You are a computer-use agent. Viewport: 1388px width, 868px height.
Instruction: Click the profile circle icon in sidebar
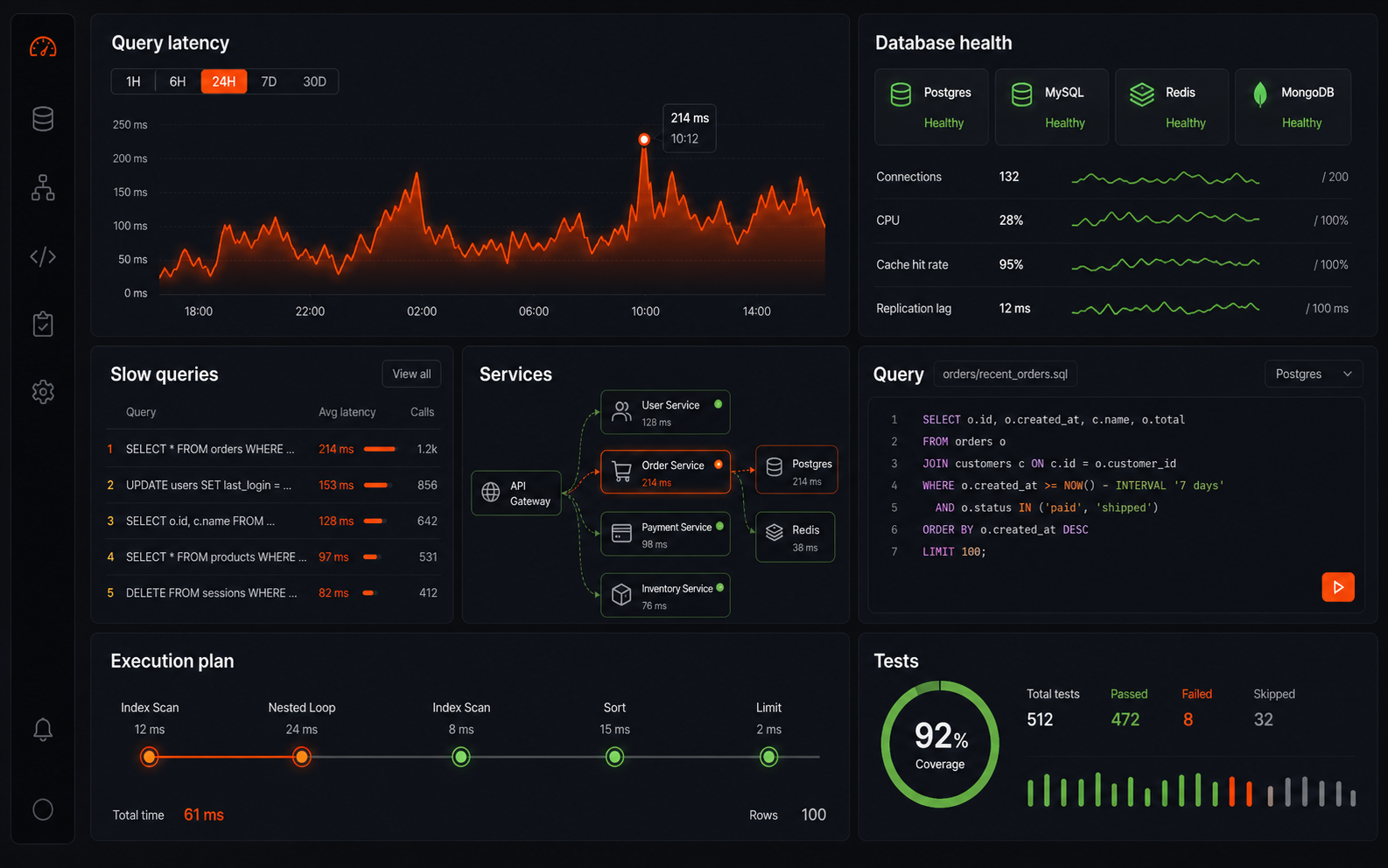click(43, 809)
